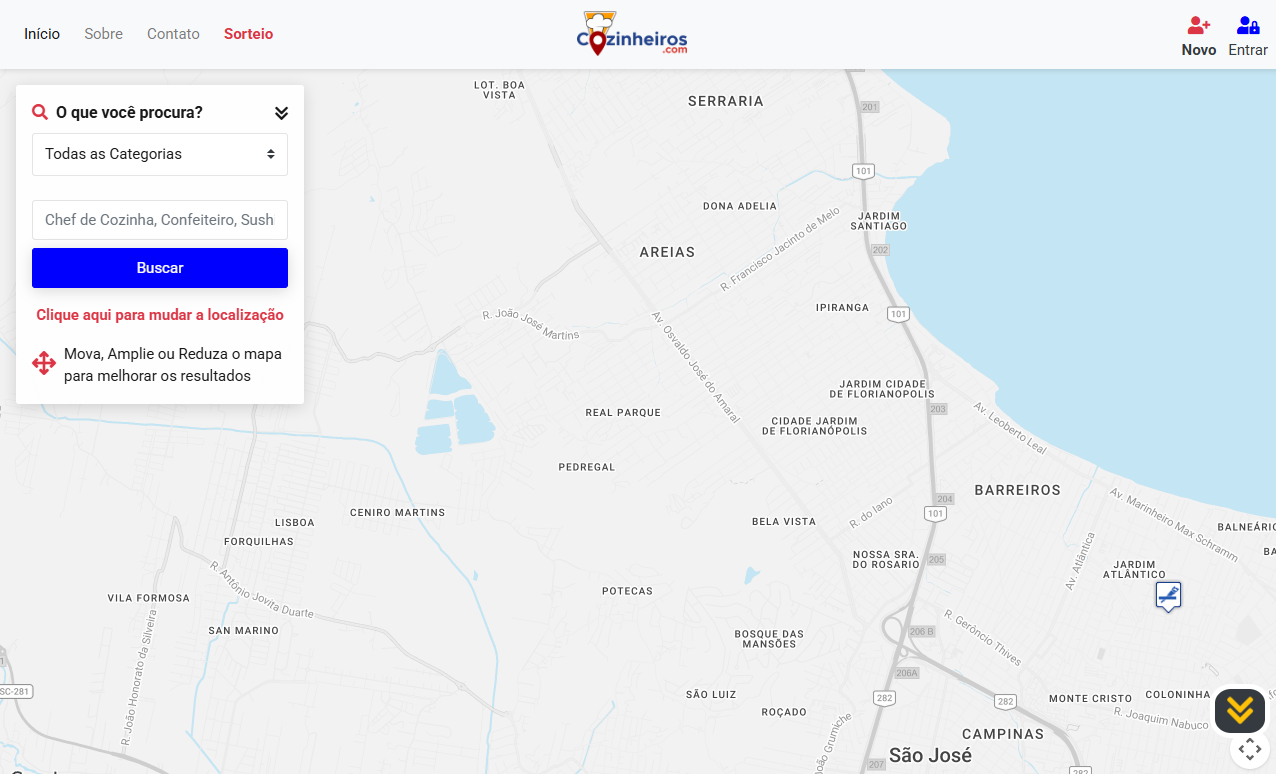Click the 'O que você procura?' heading

[x=129, y=112]
